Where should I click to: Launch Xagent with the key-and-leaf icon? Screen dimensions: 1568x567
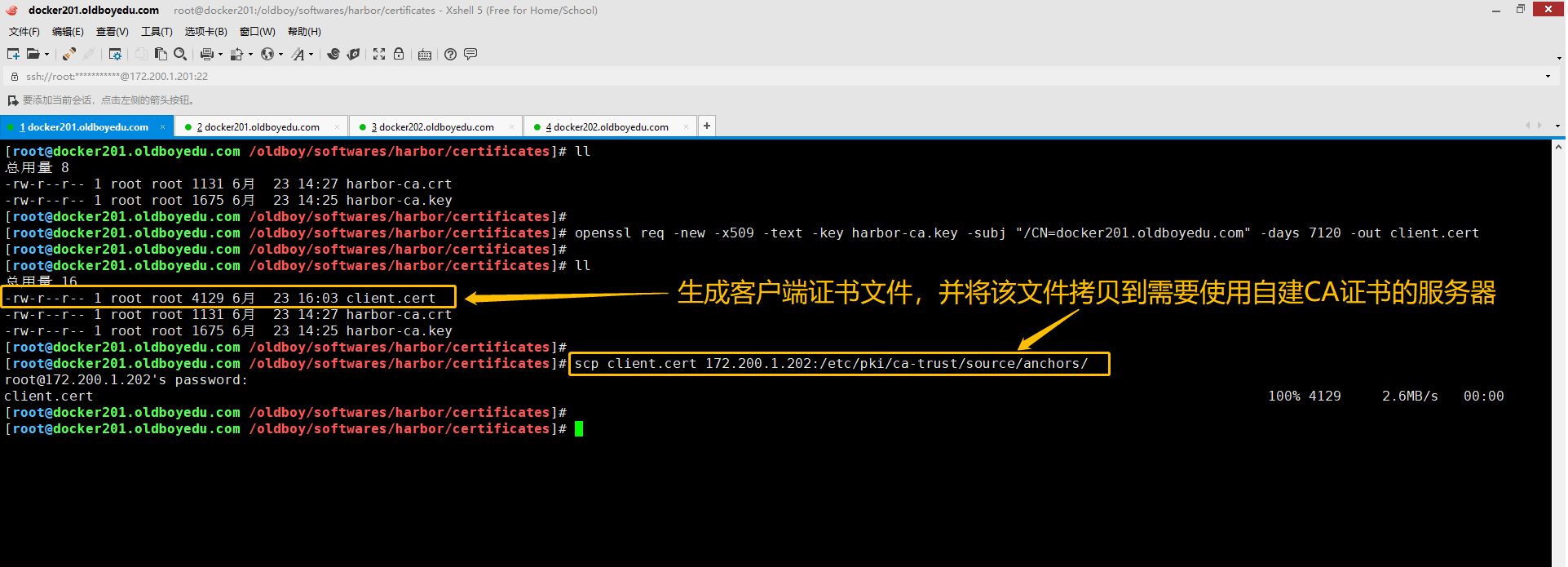pos(353,54)
